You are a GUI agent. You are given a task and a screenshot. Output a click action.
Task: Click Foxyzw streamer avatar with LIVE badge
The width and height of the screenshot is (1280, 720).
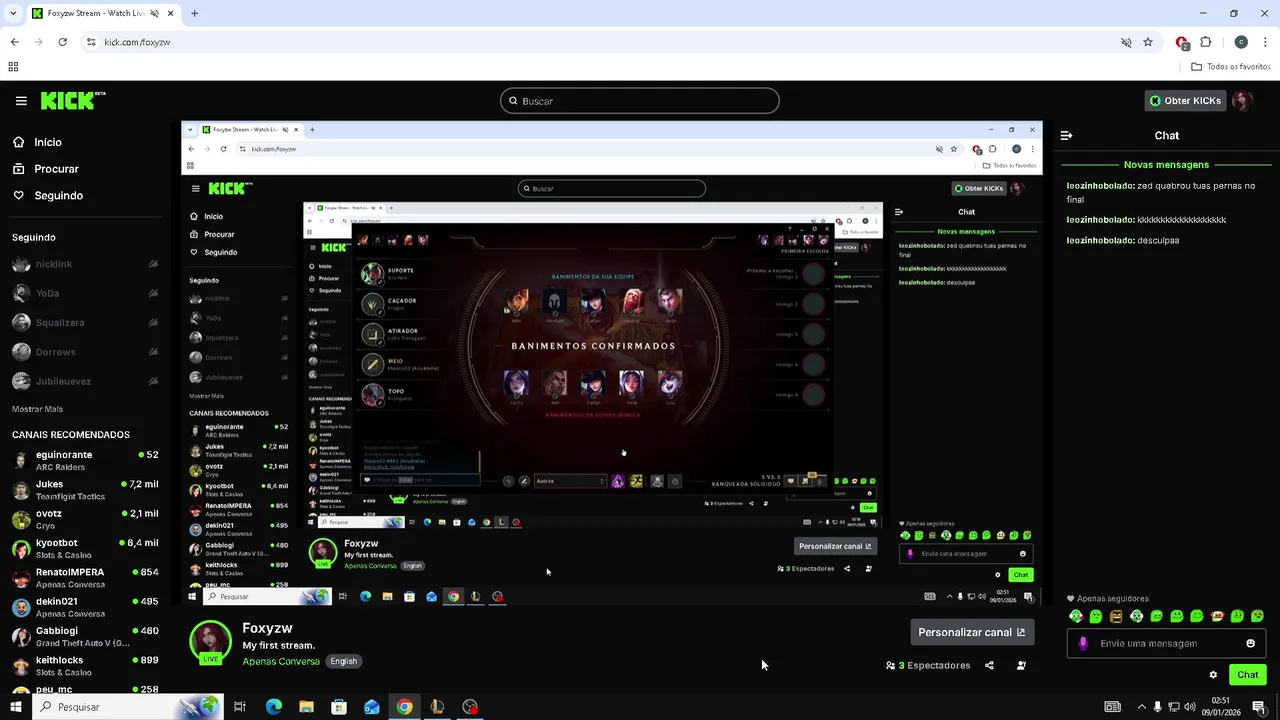pyautogui.click(x=210, y=642)
